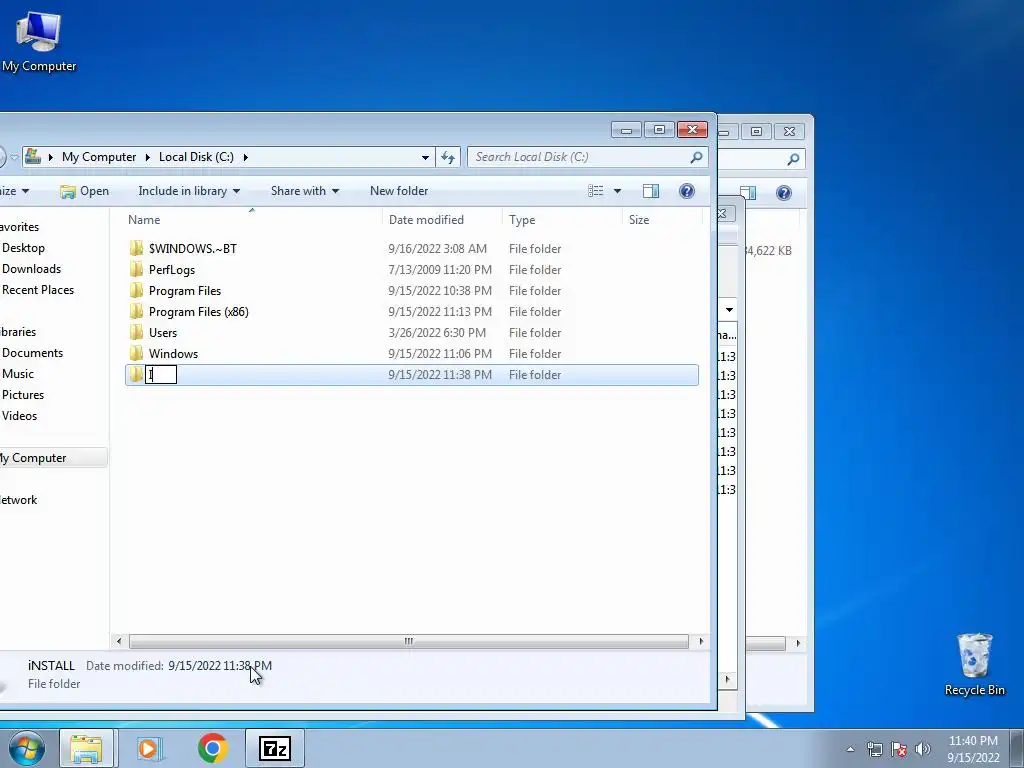Launch Windows Media Player from taskbar
This screenshot has width=1024, height=768.
coord(149,748)
